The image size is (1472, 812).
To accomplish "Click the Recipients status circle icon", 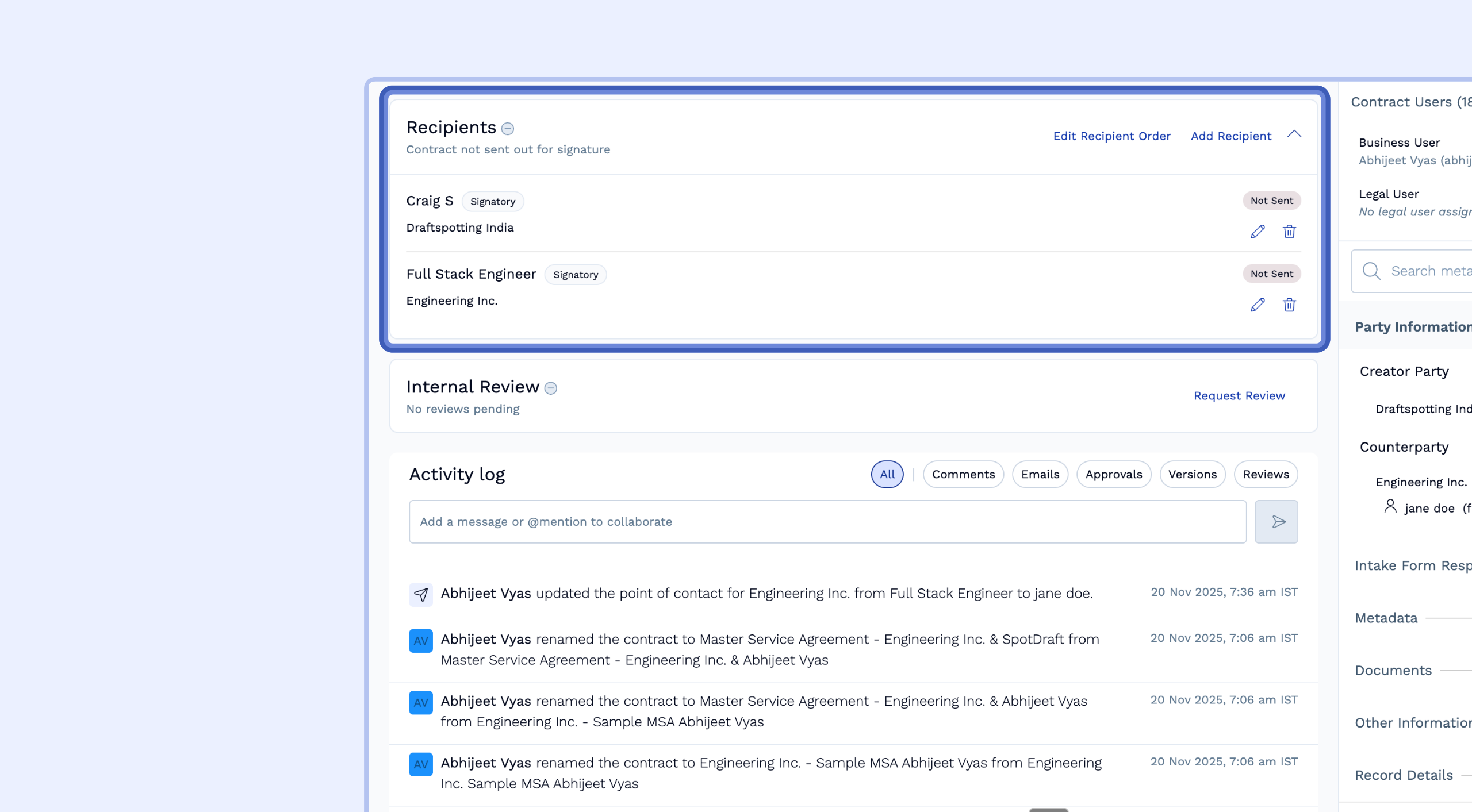I will [507, 129].
